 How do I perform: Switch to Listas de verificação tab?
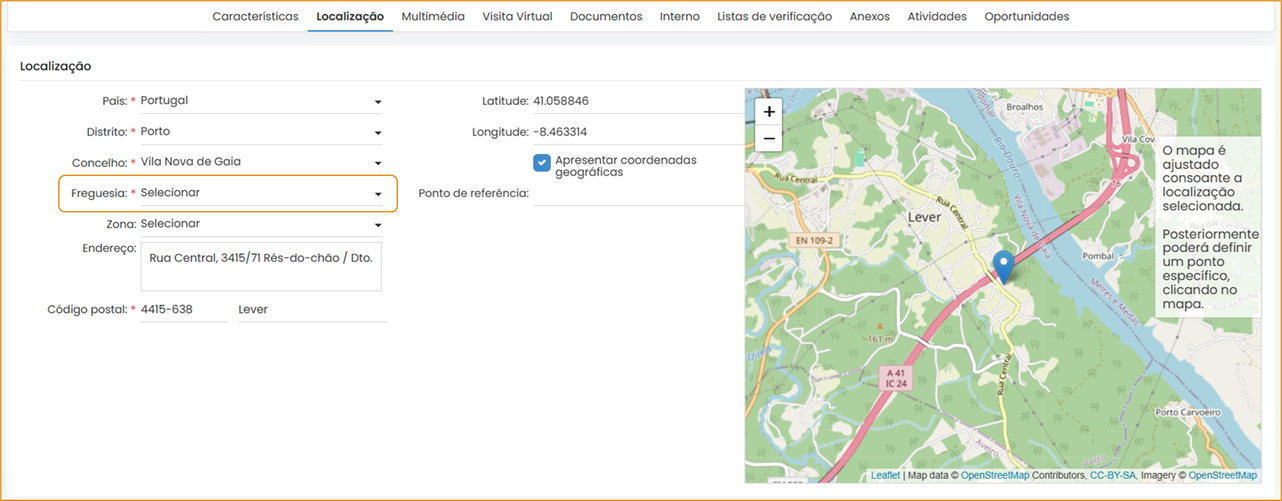pyautogui.click(x=774, y=17)
